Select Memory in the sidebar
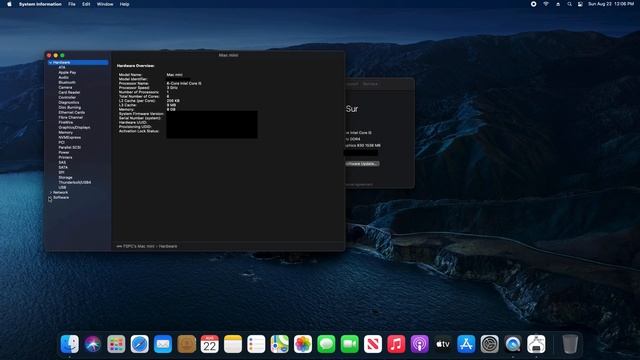The image size is (640, 360). 65,132
